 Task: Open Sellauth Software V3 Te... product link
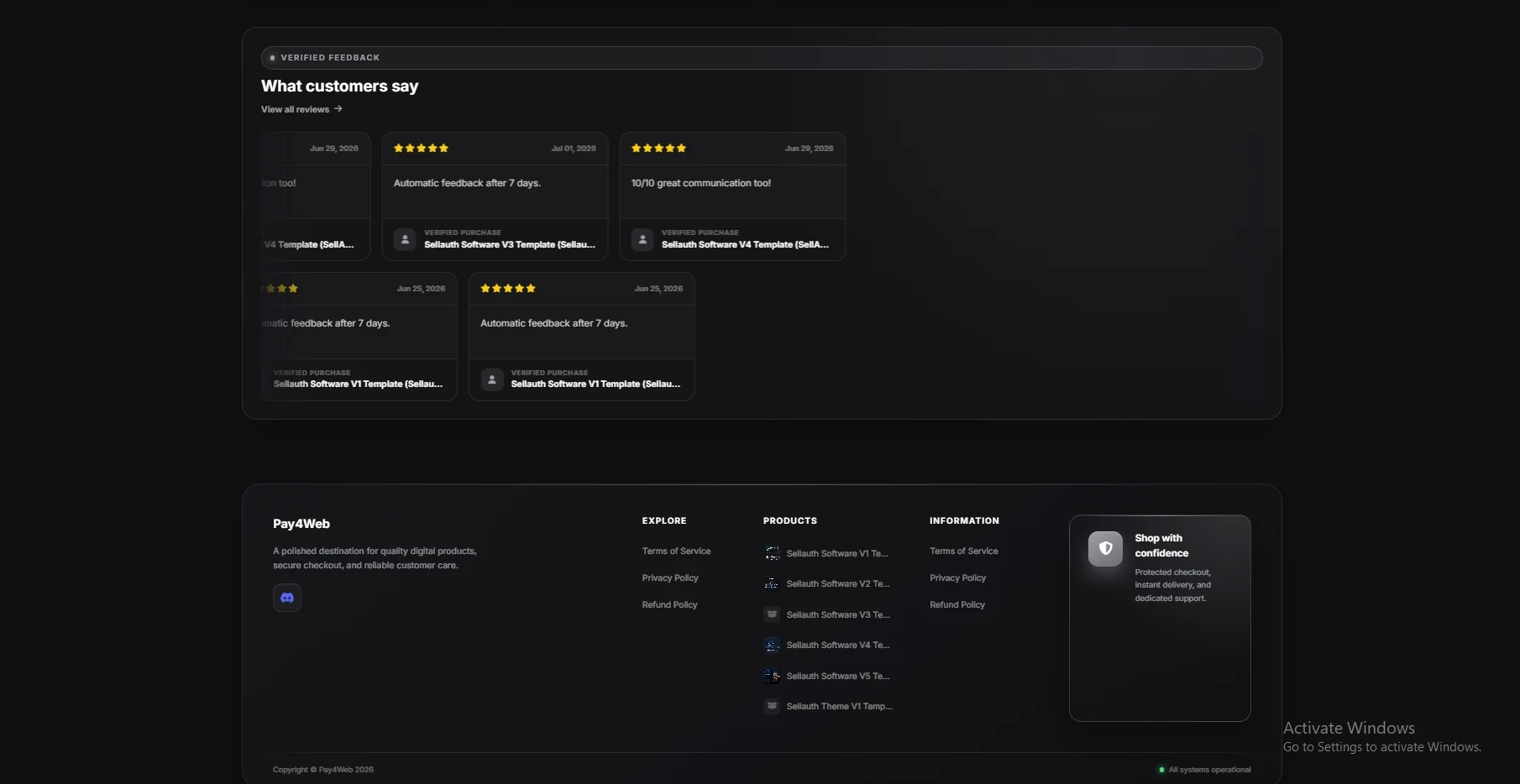tap(838, 614)
